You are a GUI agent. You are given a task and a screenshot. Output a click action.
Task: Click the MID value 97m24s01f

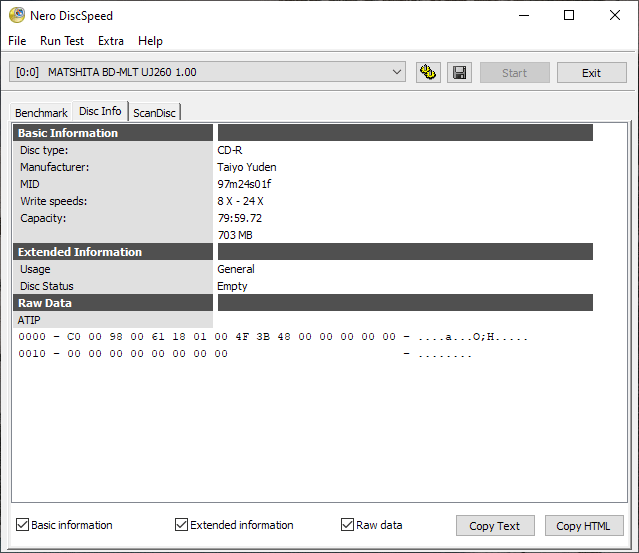click(x=244, y=184)
